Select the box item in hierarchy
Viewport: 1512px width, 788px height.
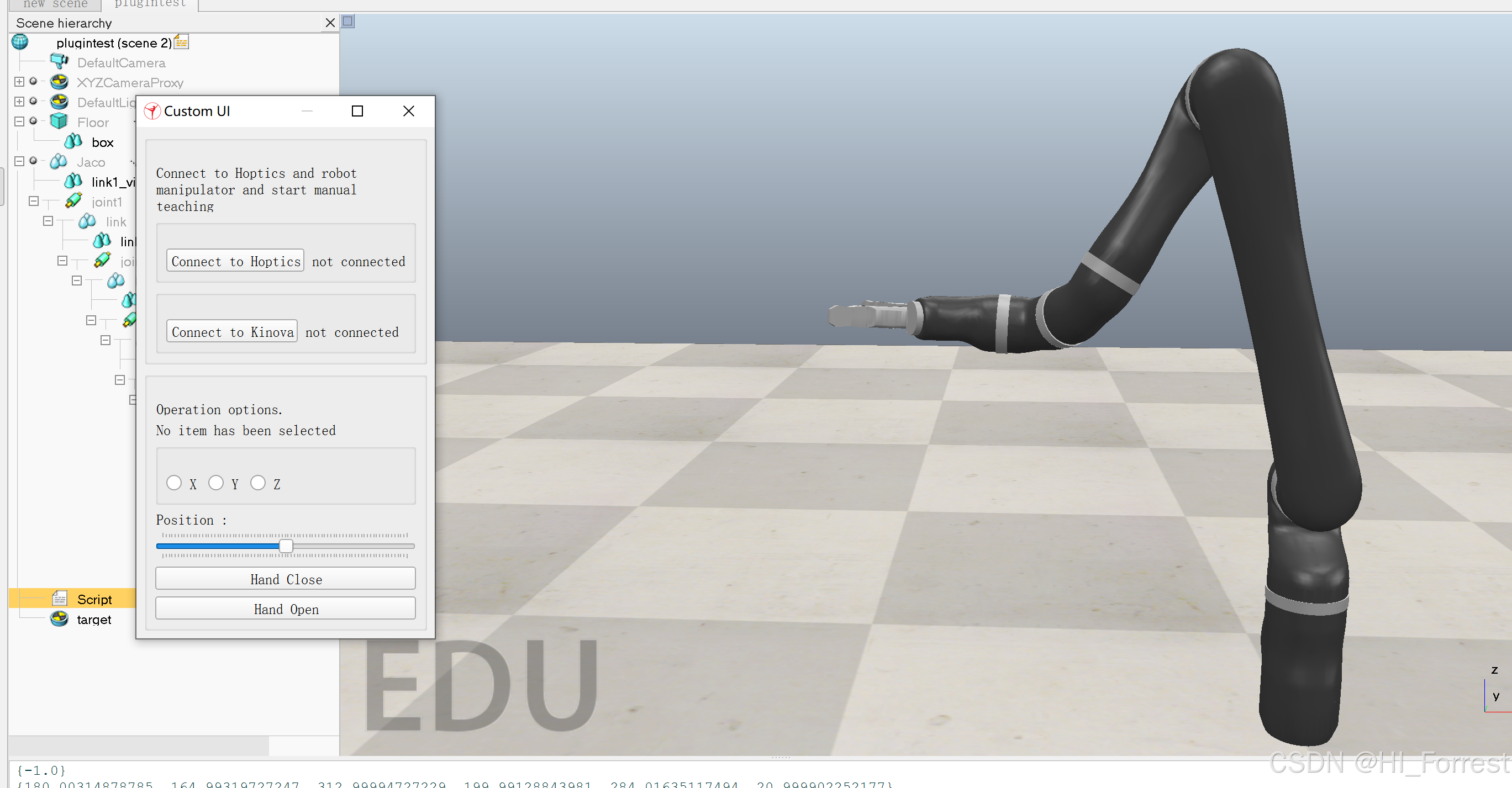tap(103, 142)
